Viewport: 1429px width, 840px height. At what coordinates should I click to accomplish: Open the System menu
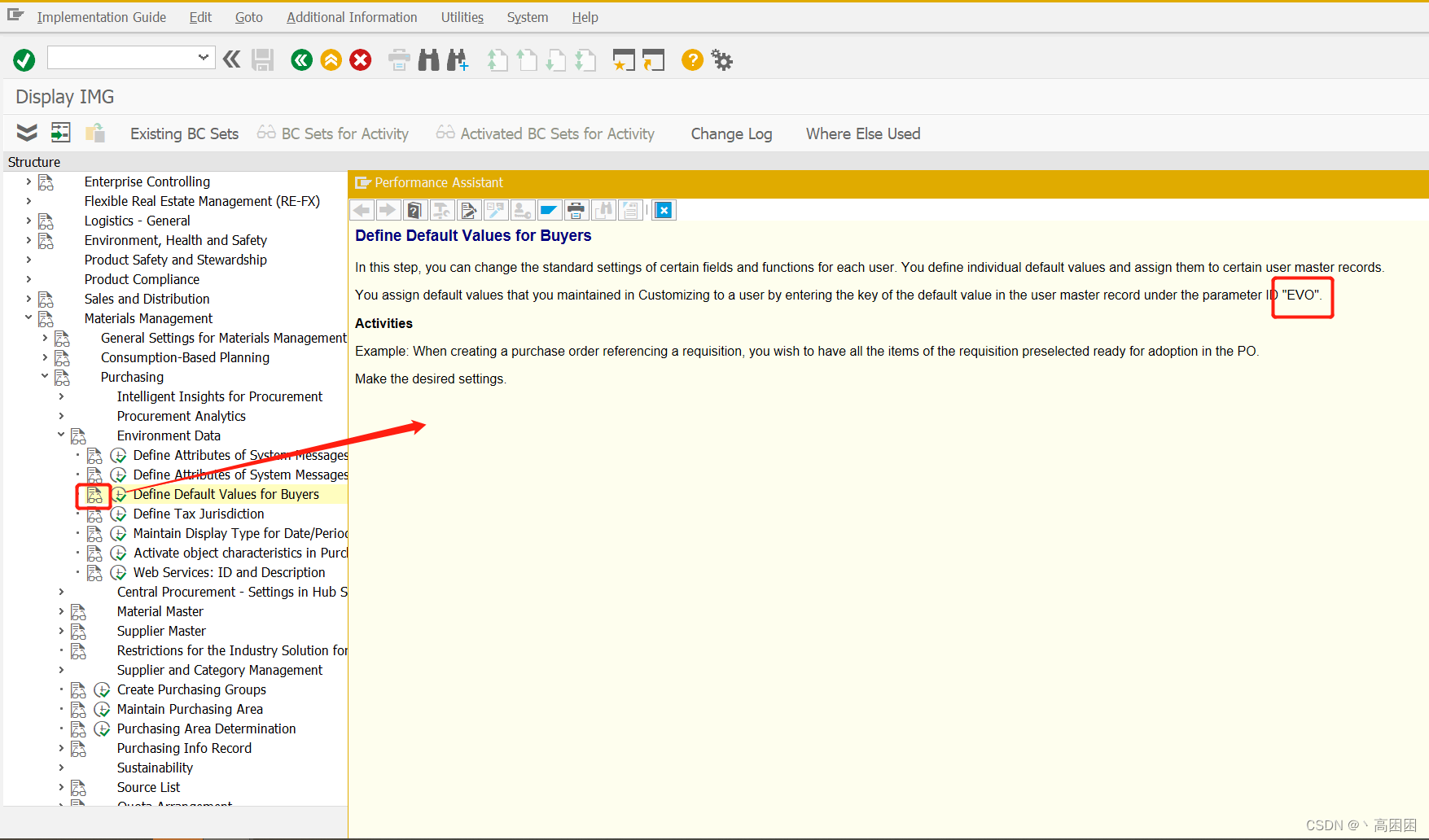click(528, 17)
